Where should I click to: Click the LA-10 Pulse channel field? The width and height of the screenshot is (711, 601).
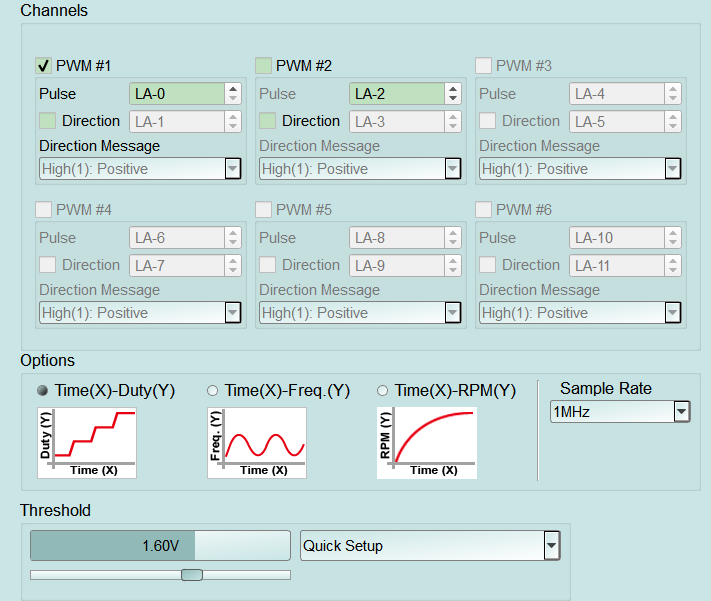click(x=617, y=238)
